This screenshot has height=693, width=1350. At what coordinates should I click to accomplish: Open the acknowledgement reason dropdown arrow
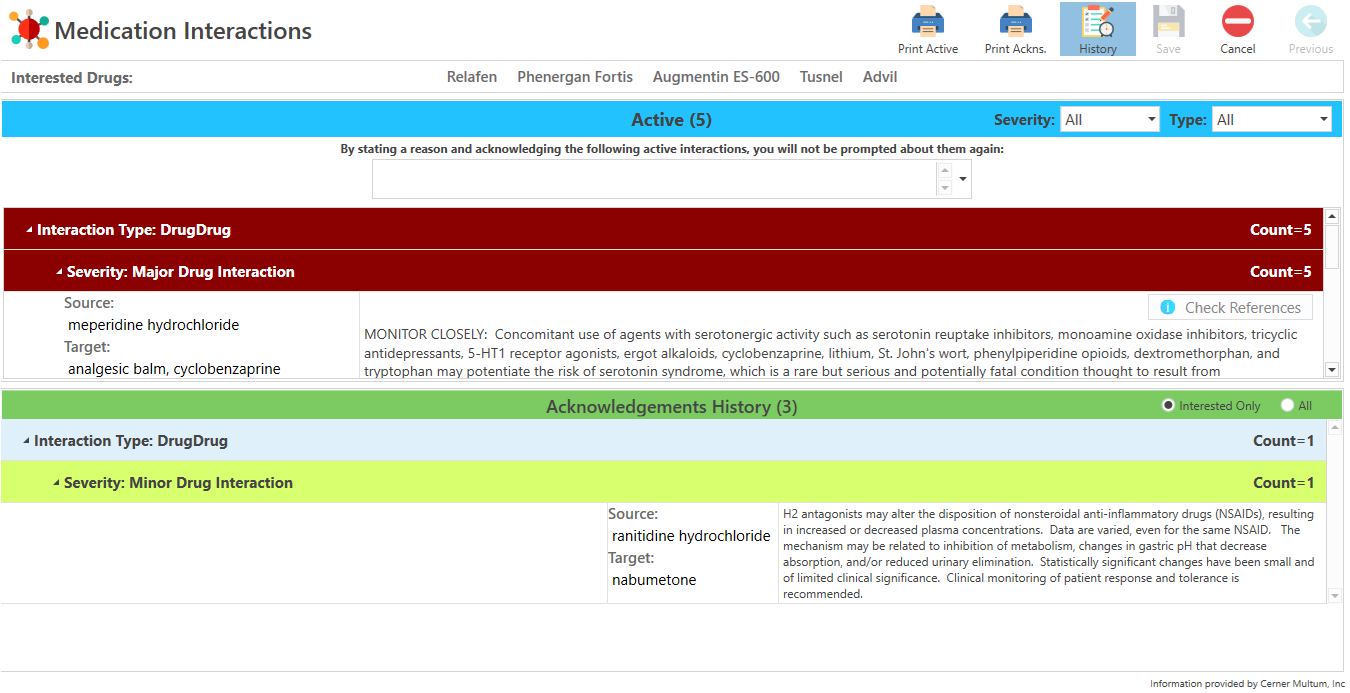click(963, 179)
